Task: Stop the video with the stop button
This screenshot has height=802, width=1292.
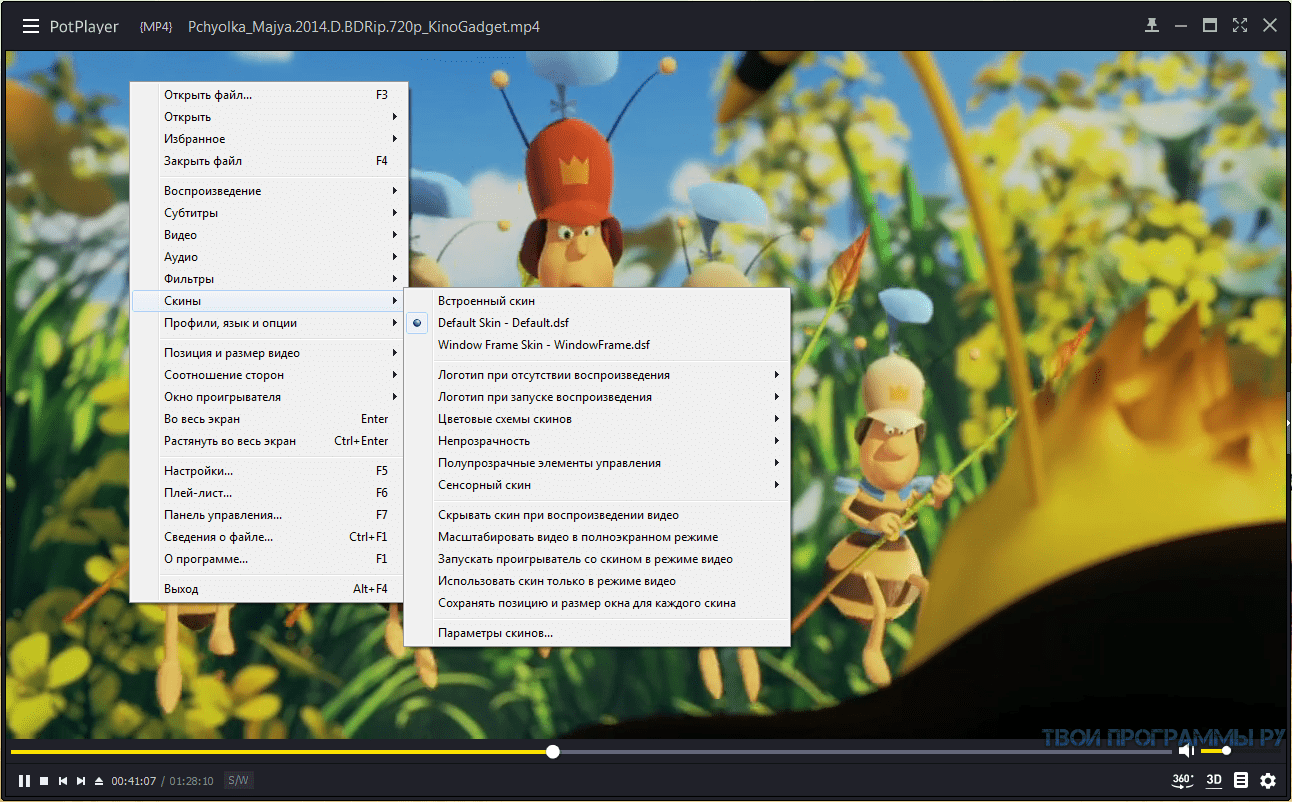Action: (x=44, y=781)
